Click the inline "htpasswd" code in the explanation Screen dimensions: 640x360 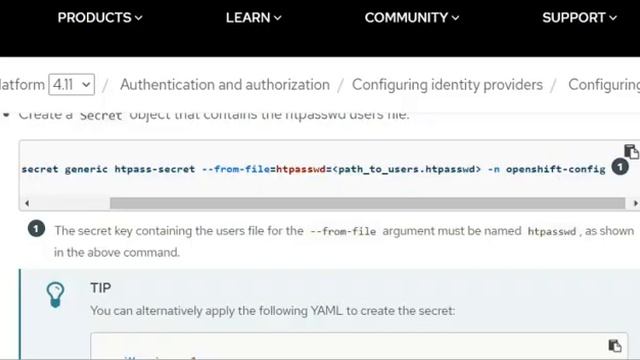pos(551,232)
